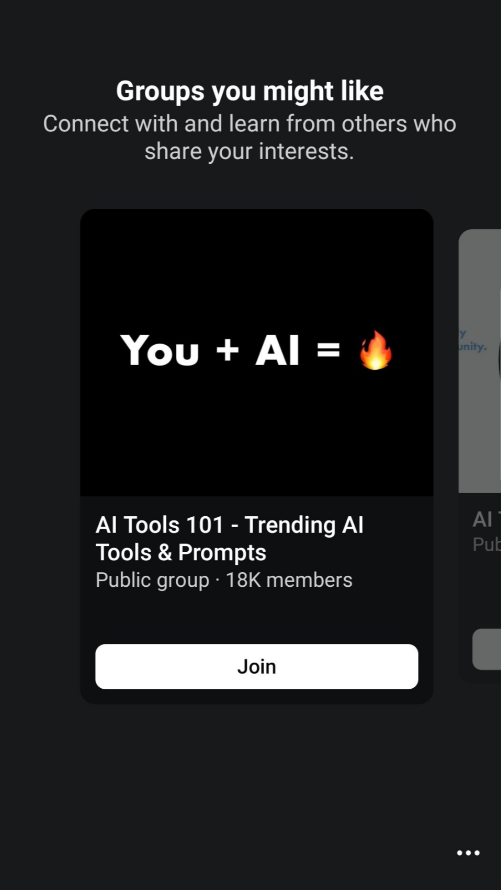
Task: Select the 'Groups you might like' heading
Action: coord(250,91)
